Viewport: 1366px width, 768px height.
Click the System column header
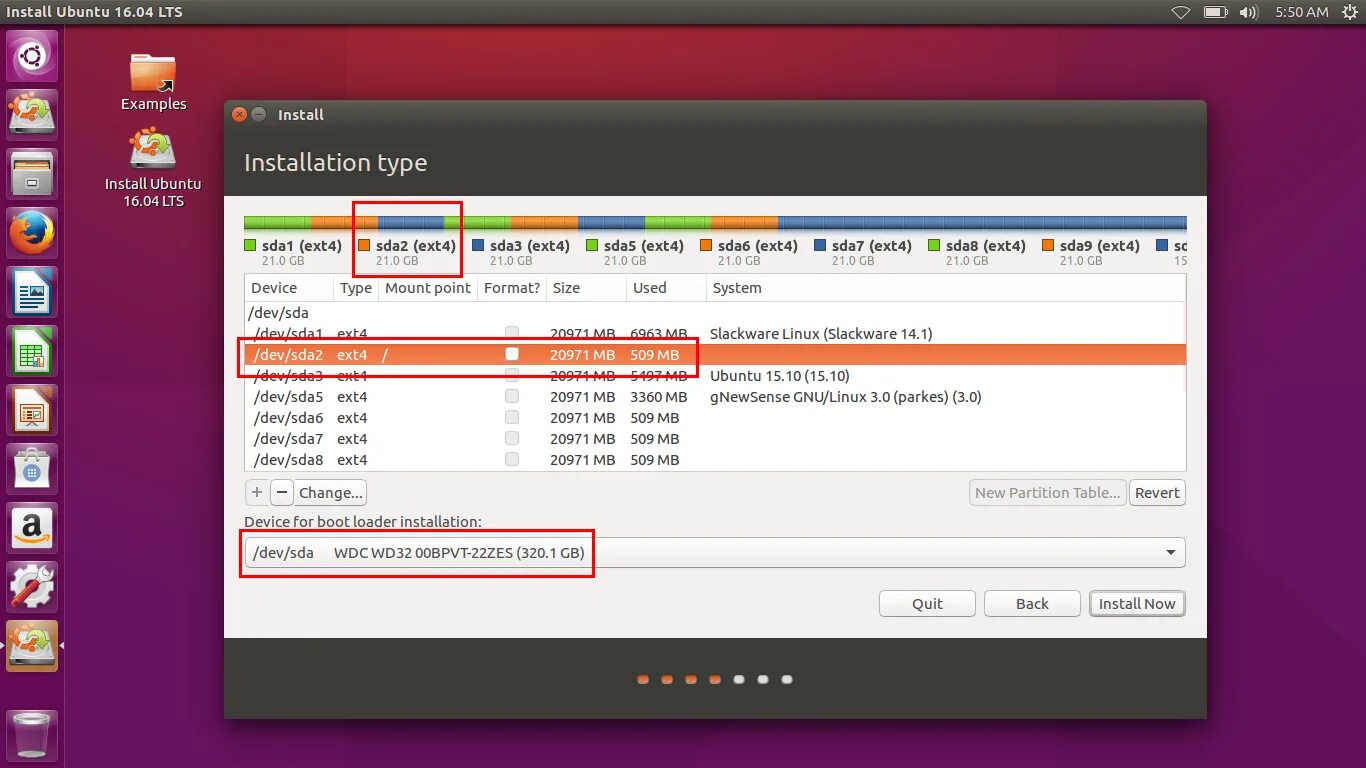[x=945, y=288]
